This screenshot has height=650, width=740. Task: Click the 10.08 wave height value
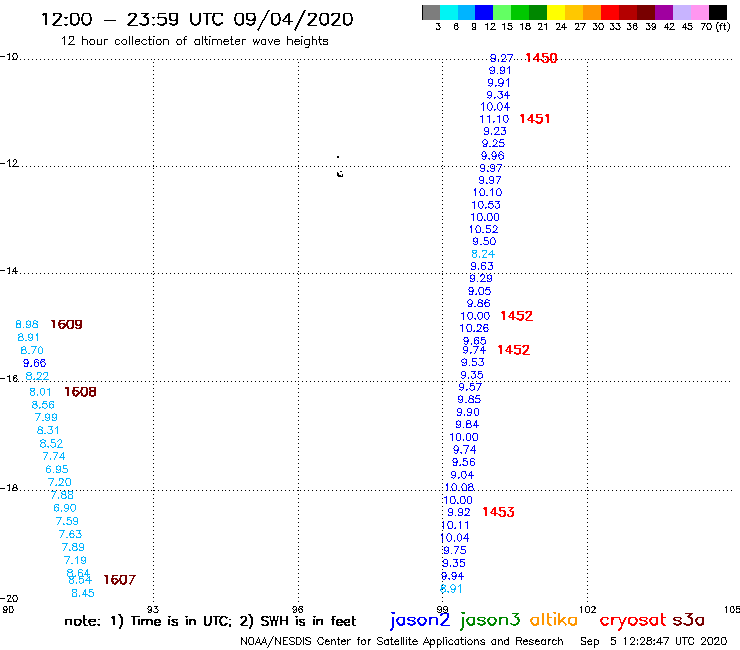(x=459, y=487)
